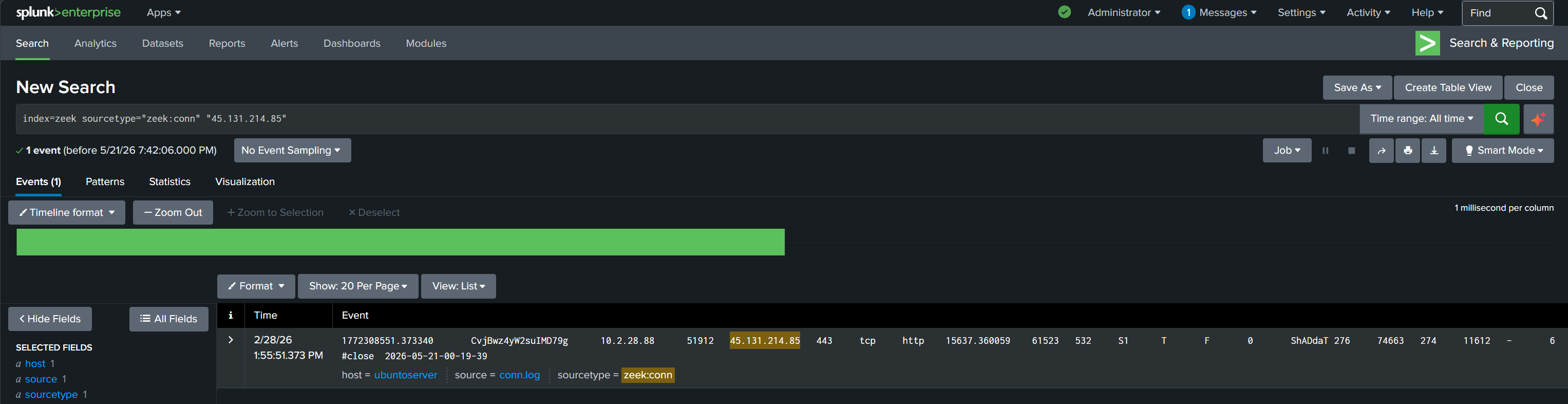Open the Activity menu

1368,13
